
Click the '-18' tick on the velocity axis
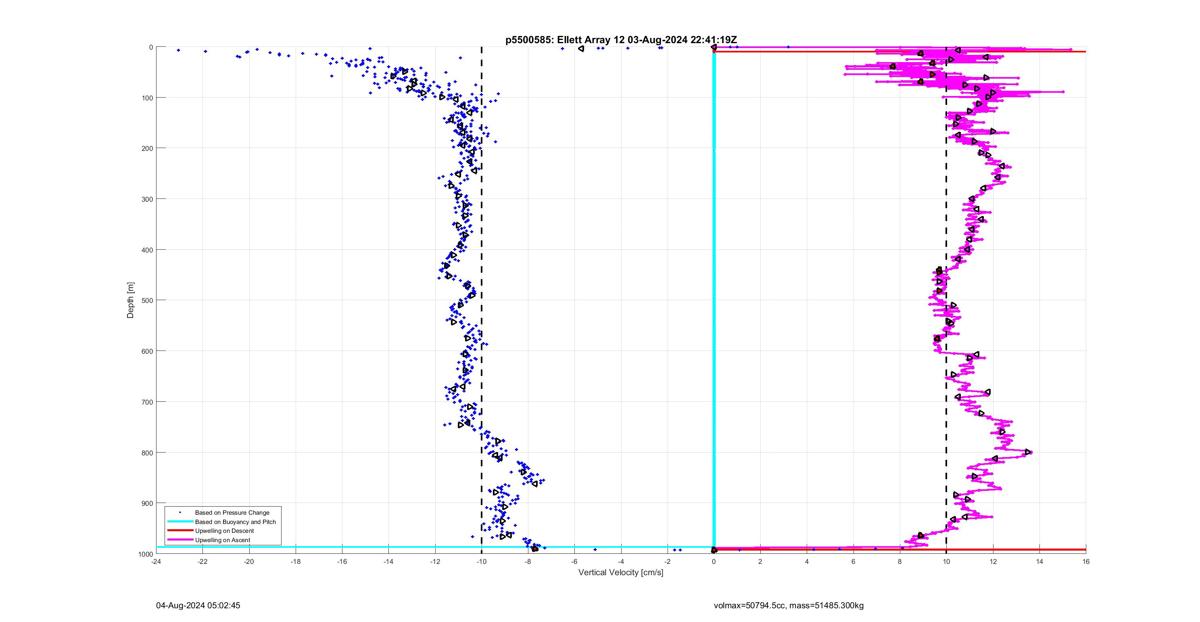click(296, 561)
